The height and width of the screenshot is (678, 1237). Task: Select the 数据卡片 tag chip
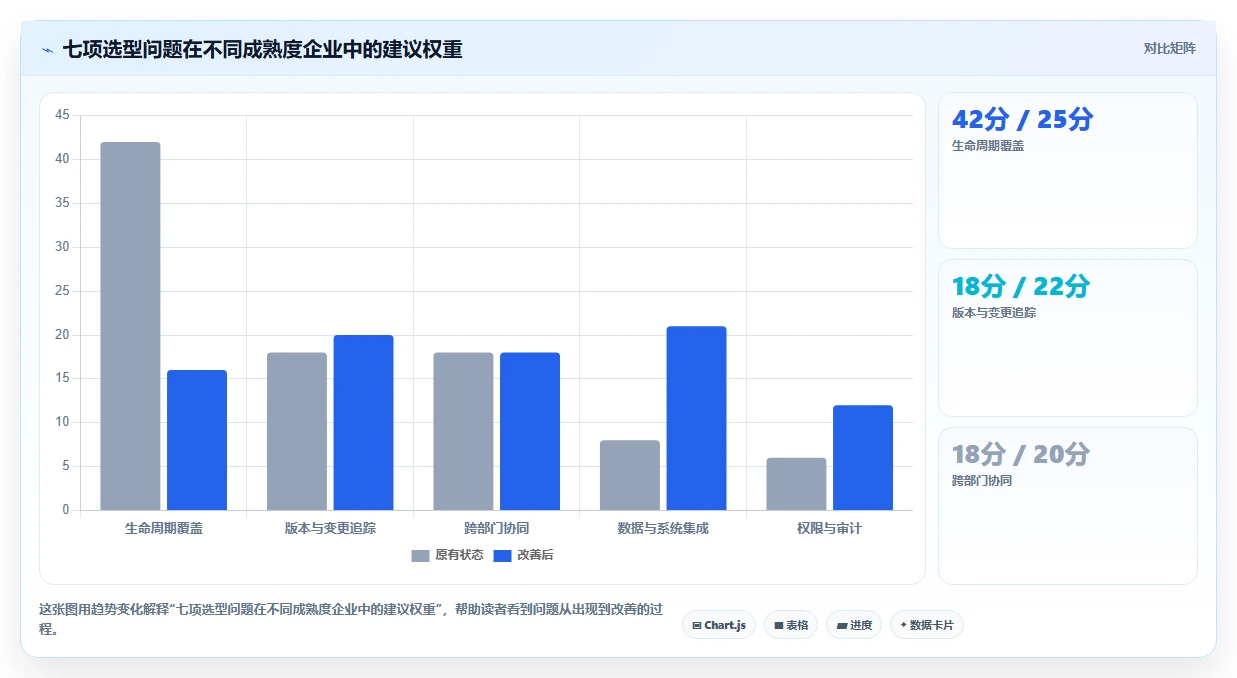click(927, 625)
